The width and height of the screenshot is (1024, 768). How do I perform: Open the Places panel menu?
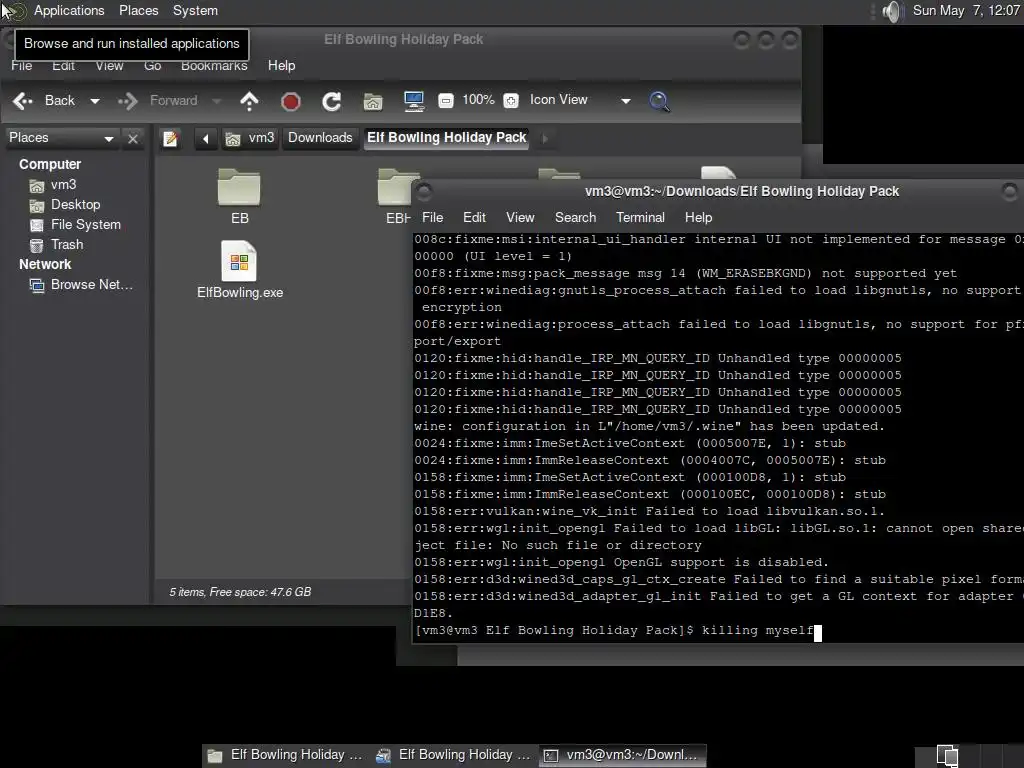[x=138, y=10]
